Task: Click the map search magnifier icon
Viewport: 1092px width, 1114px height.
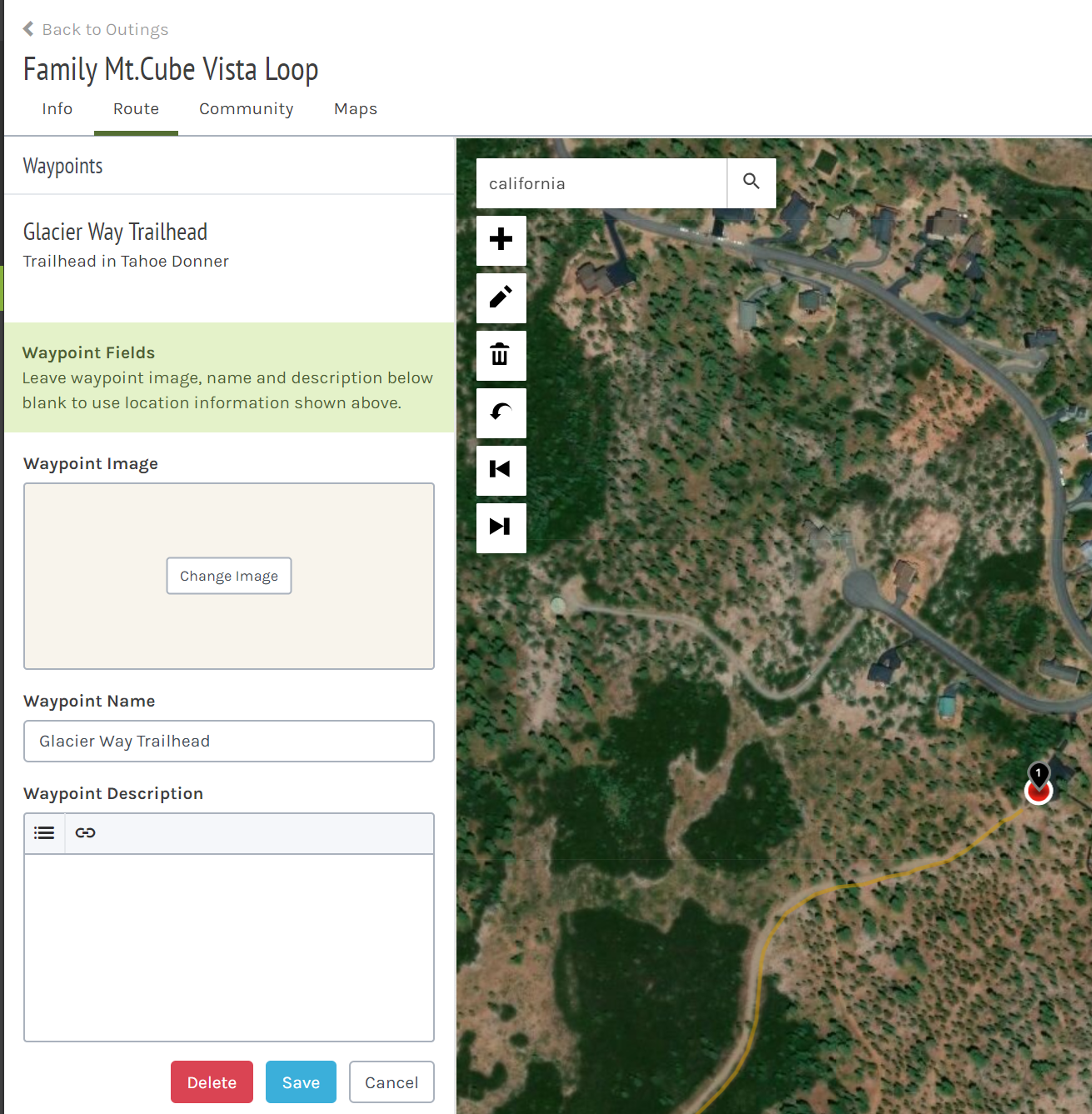Action: [x=751, y=182]
